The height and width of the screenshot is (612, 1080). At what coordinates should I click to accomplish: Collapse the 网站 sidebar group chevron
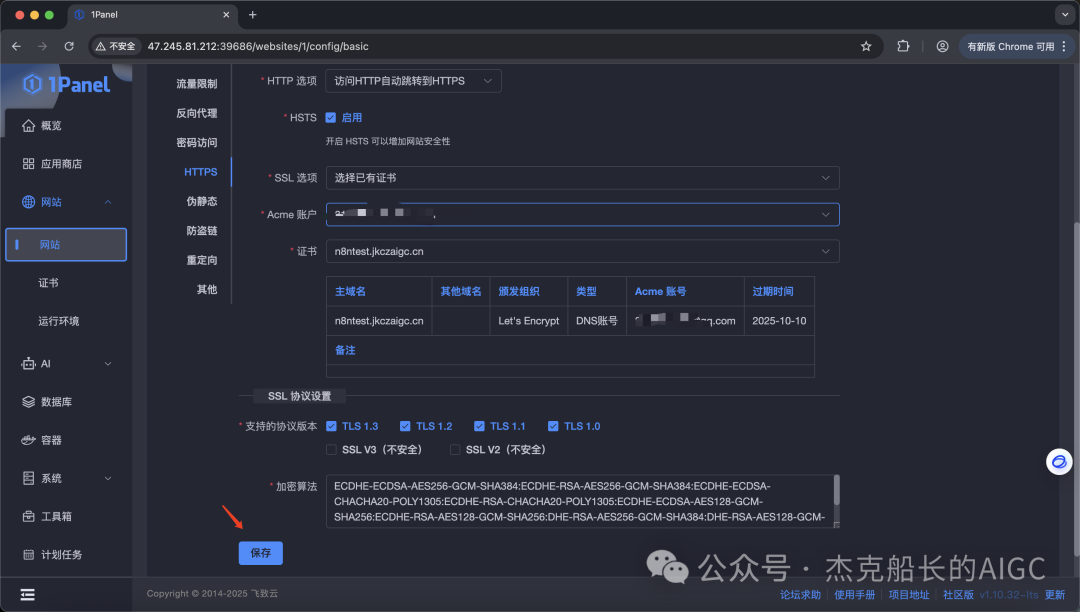point(108,202)
